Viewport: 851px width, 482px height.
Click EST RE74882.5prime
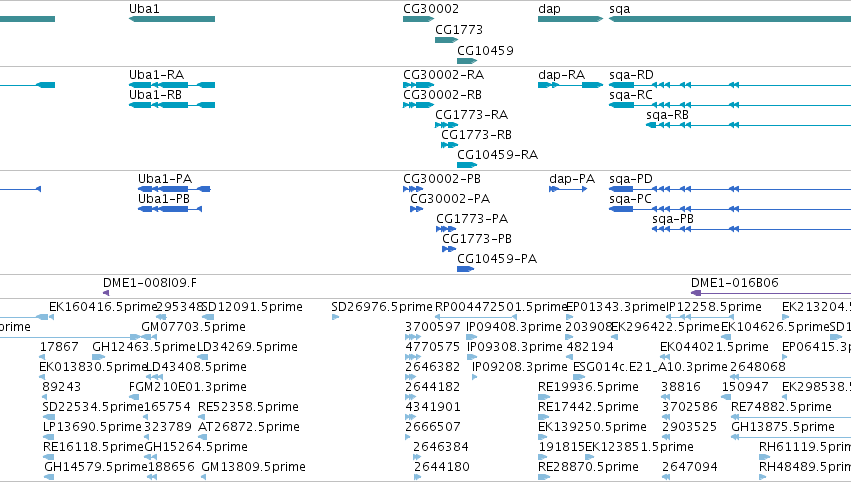(781, 407)
